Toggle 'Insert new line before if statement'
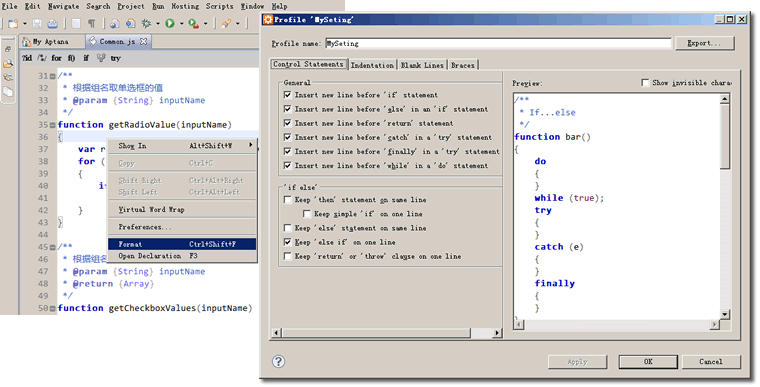Screen dimensions: 760x387 [287, 95]
